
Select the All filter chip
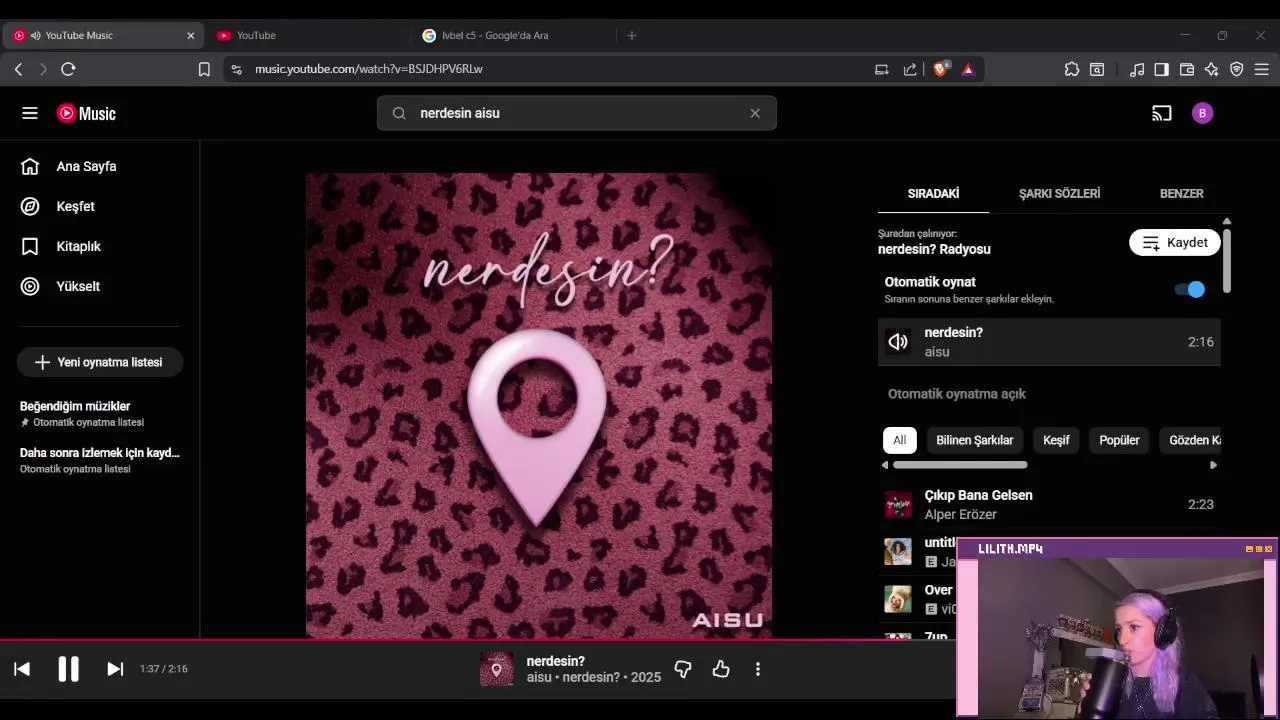(900, 440)
